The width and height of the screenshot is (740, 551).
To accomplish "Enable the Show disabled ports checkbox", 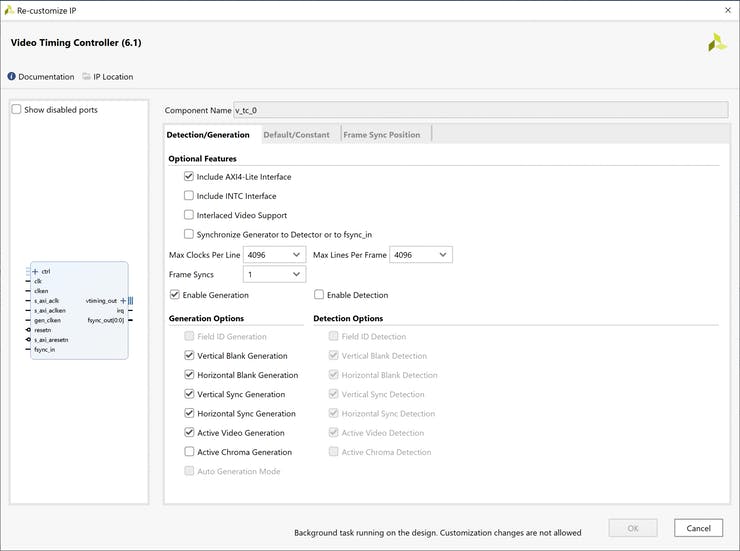I will click(x=16, y=110).
